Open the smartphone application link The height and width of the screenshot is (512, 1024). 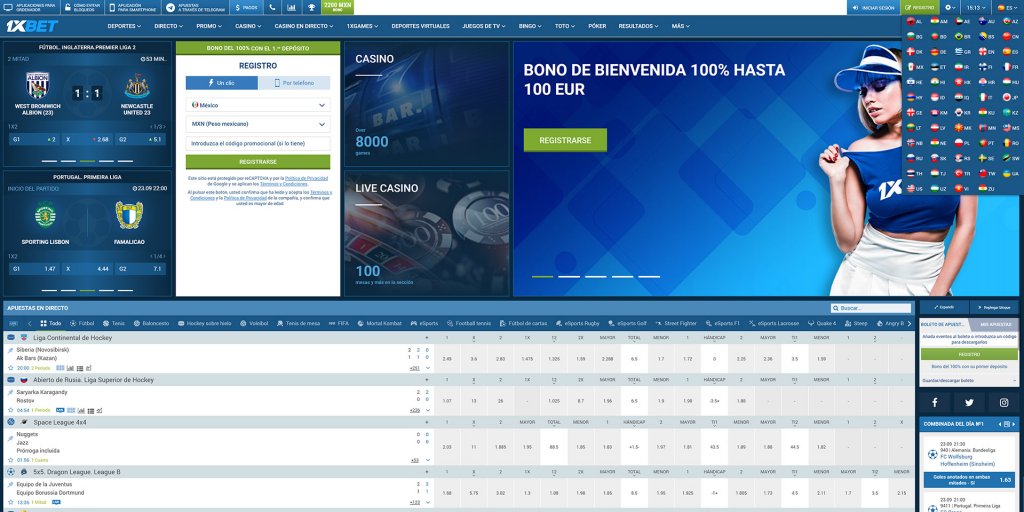coord(133,8)
